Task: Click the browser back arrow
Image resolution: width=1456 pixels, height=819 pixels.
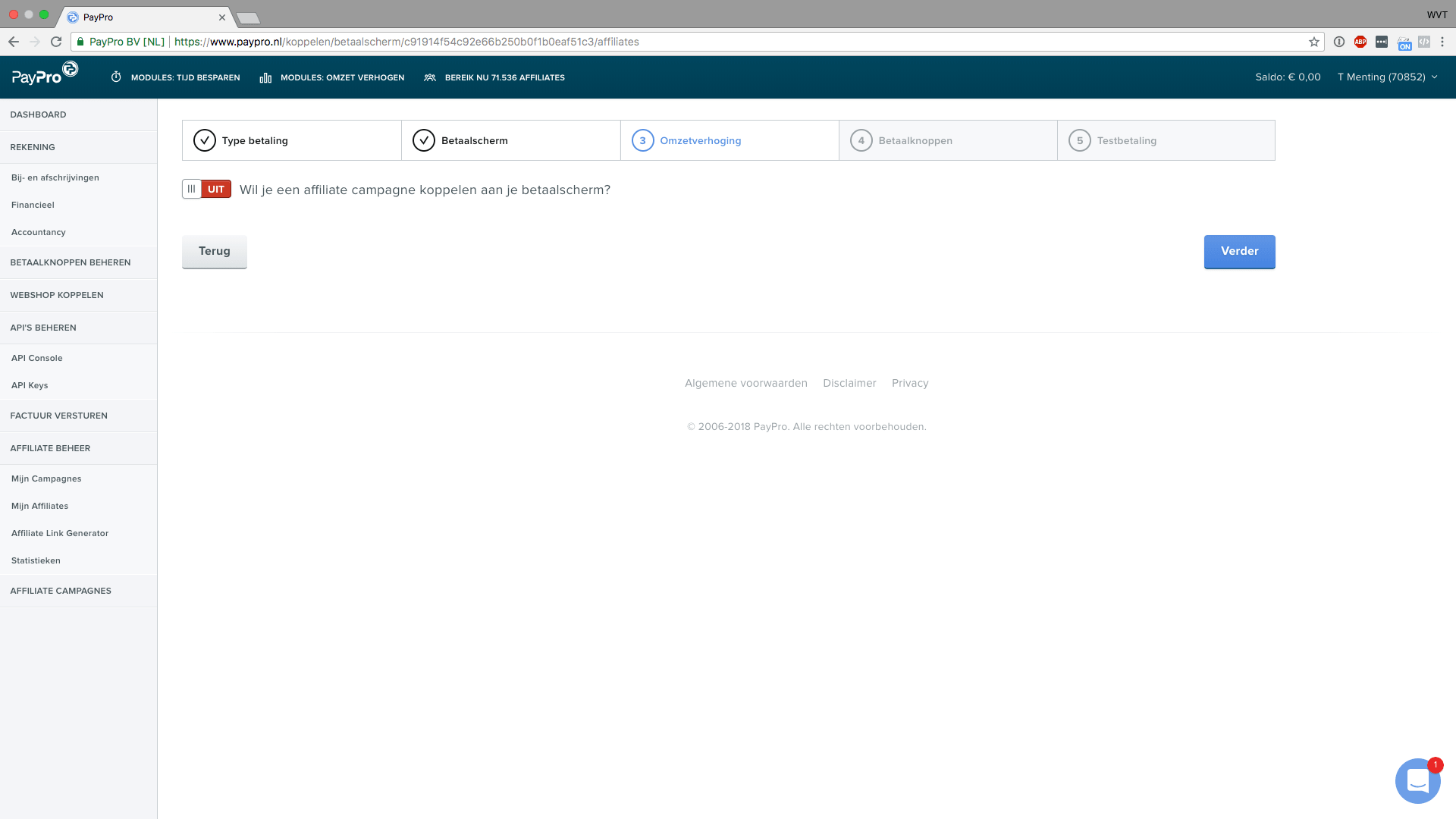Action: pyautogui.click(x=14, y=42)
